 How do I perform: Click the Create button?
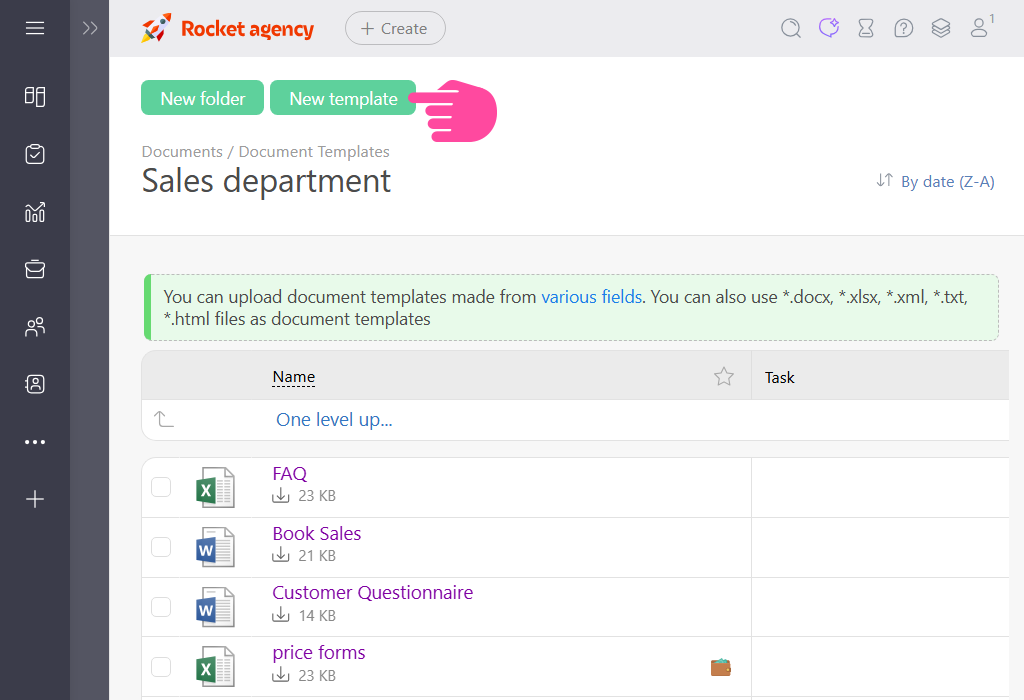(x=395, y=28)
